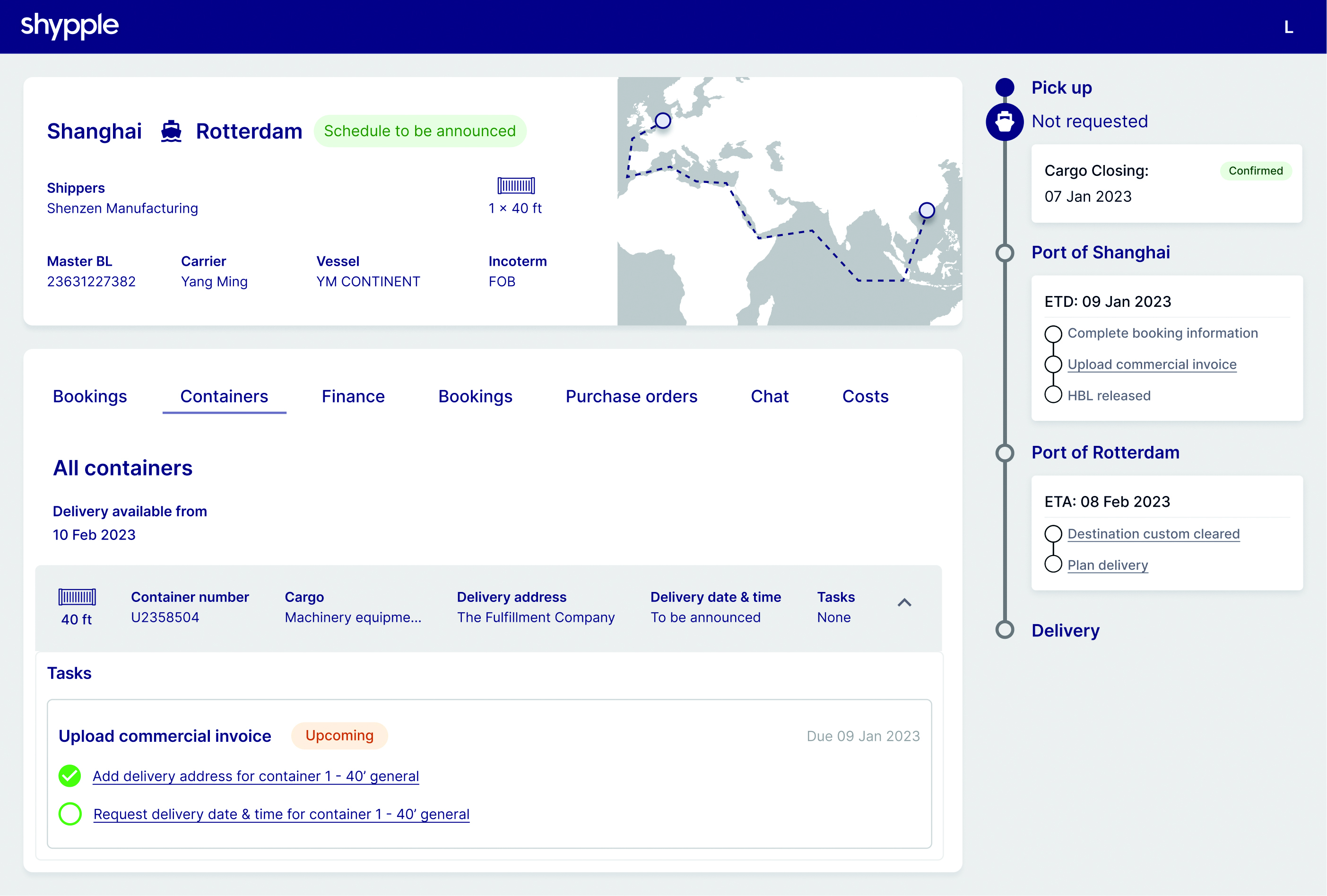The width and height of the screenshot is (1327, 896).
Task: Click the container icon above 1 × 40 ft
Action: (516, 186)
